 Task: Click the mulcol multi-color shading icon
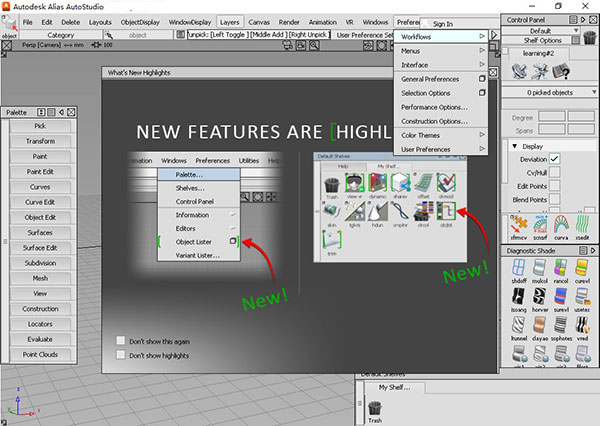pyautogui.click(x=537, y=267)
